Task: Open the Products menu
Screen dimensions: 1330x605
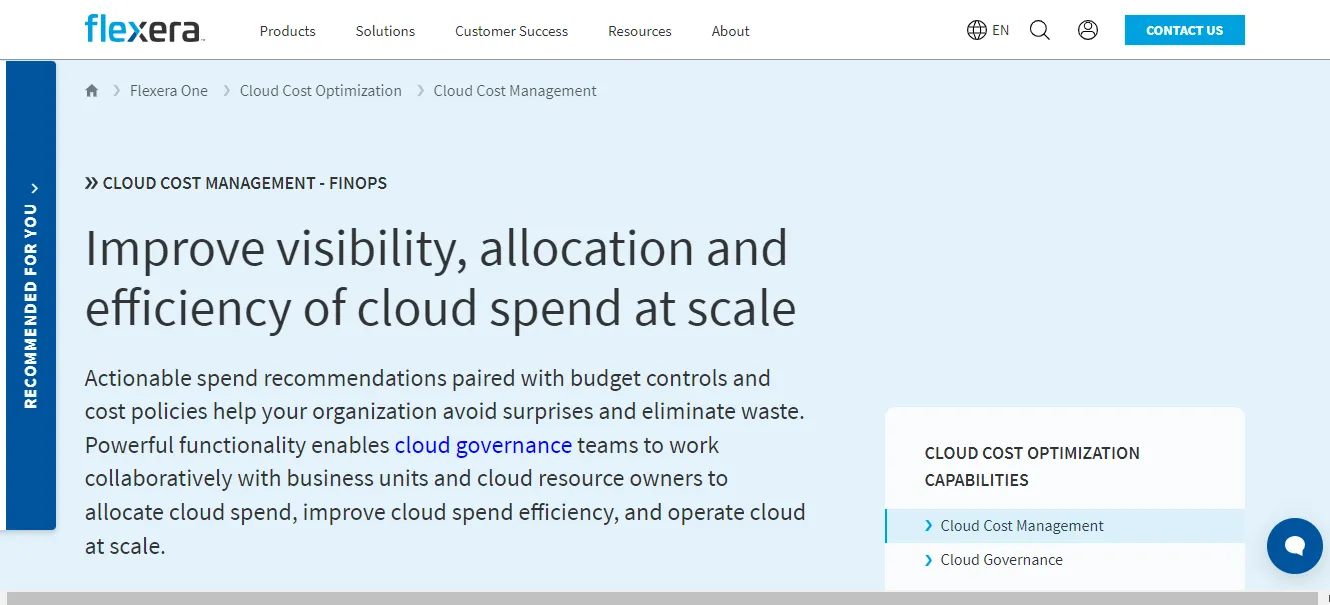Action: 287,31
